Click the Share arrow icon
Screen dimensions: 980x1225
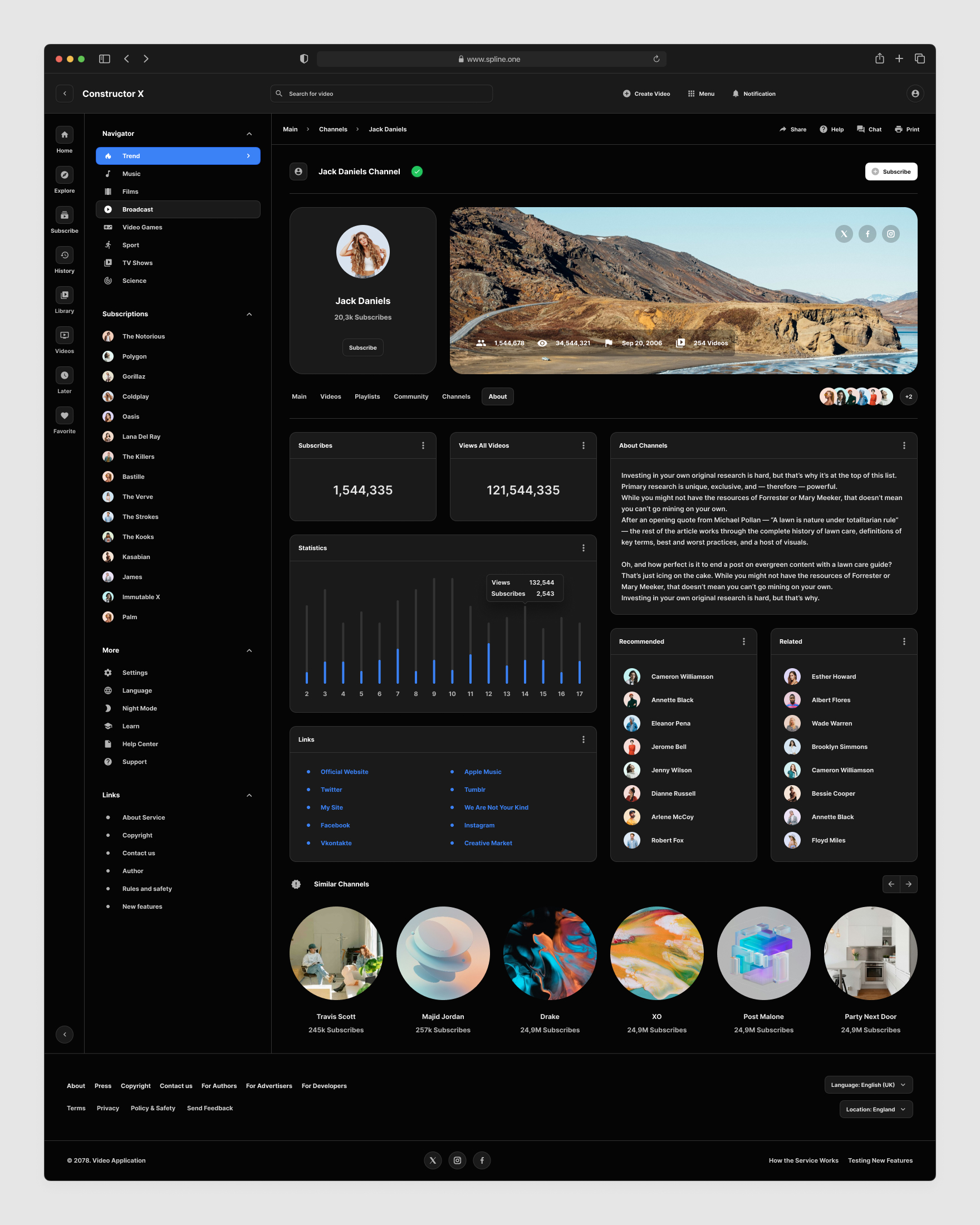pos(783,130)
